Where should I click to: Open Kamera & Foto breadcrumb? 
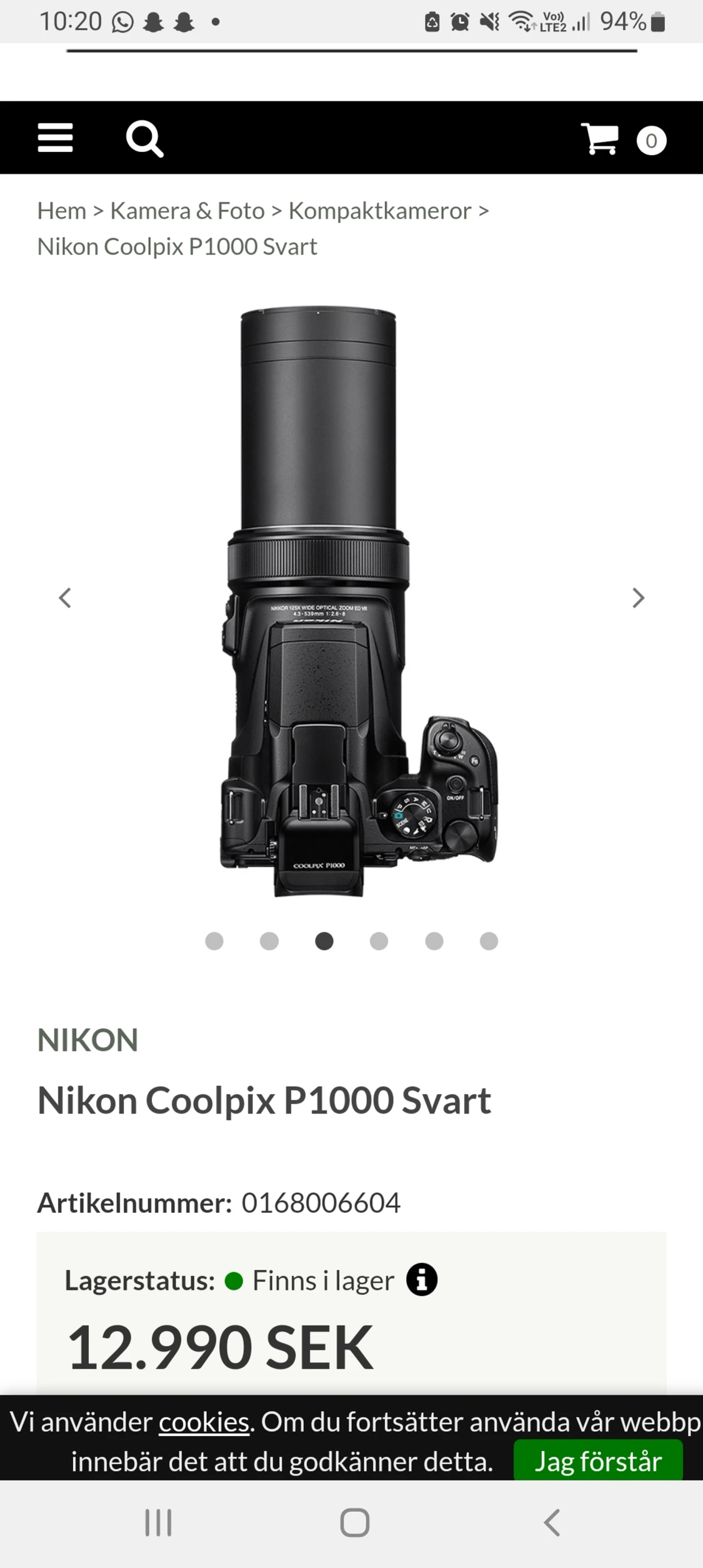(x=187, y=211)
